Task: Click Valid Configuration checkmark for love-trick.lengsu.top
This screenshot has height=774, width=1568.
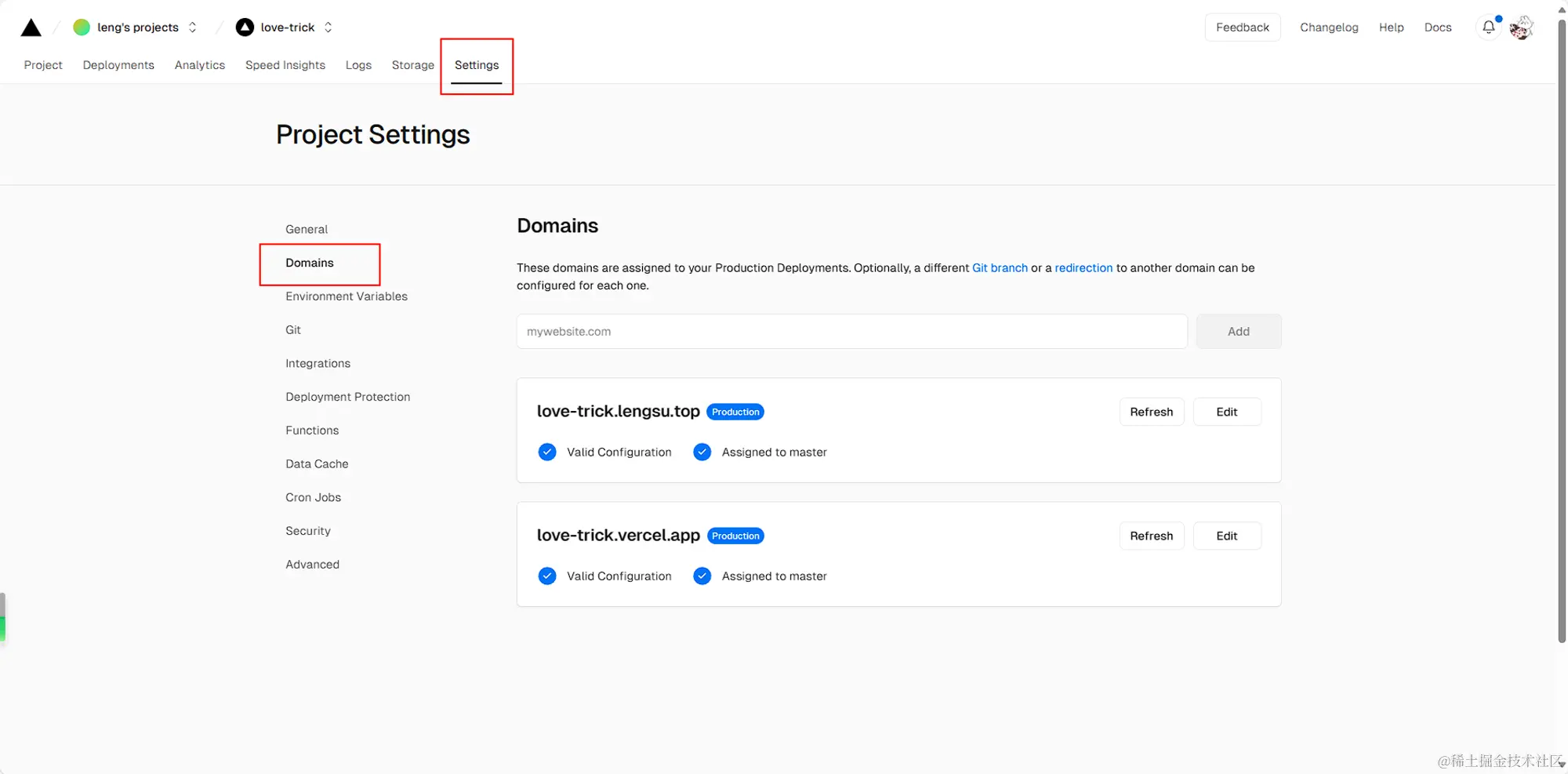Action: (547, 452)
